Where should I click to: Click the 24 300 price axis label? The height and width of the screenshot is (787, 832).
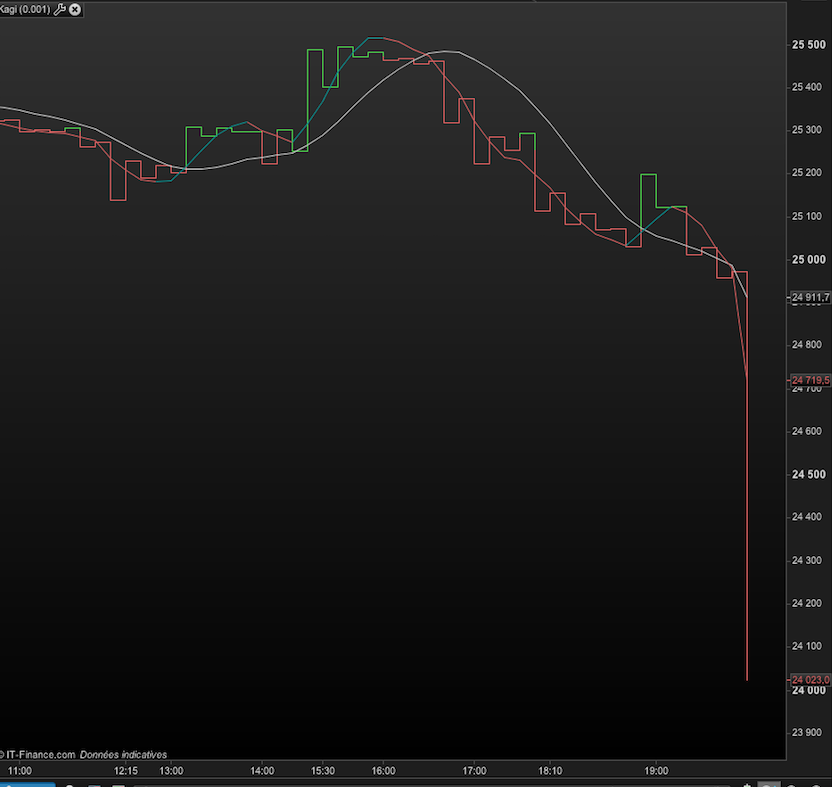pyautogui.click(x=807, y=560)
